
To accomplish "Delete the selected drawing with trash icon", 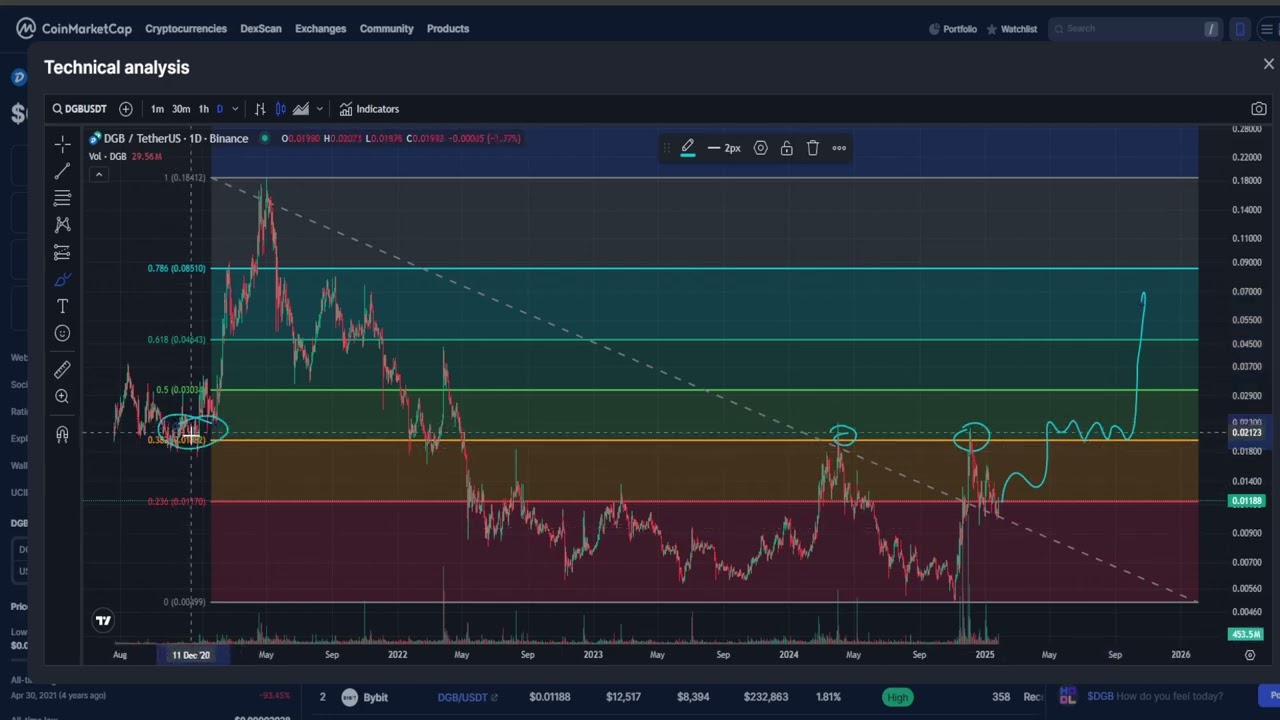I will coord(813,148).
